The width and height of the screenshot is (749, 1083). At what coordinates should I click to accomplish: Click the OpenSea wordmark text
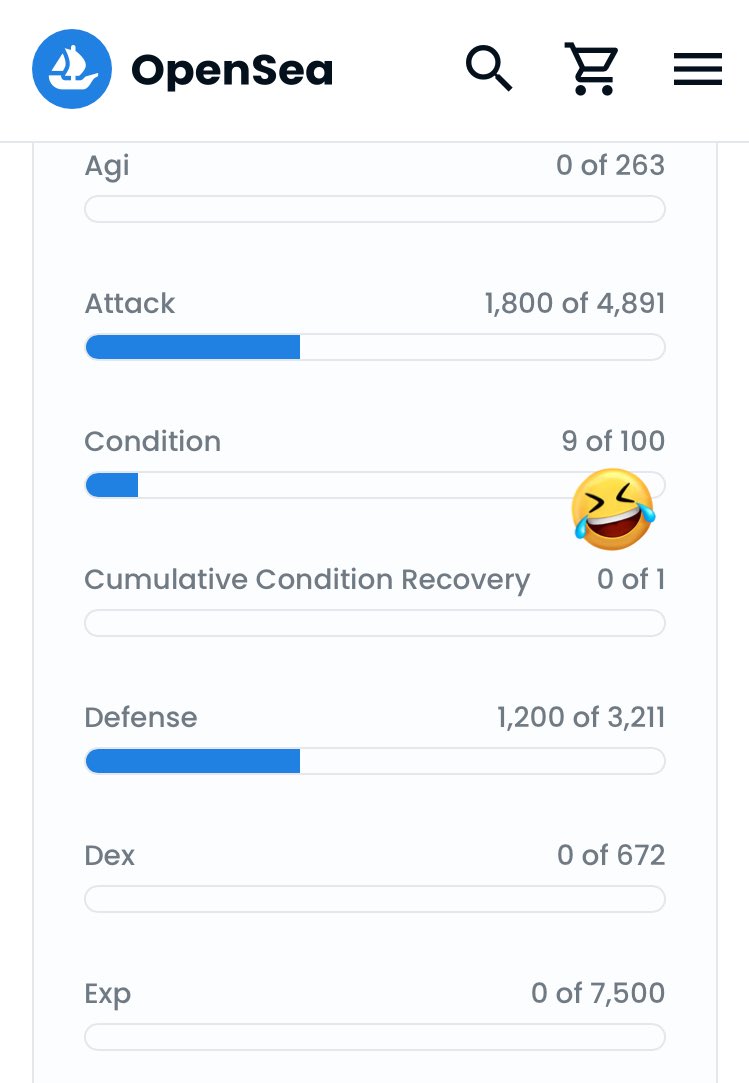click(232, 70)
